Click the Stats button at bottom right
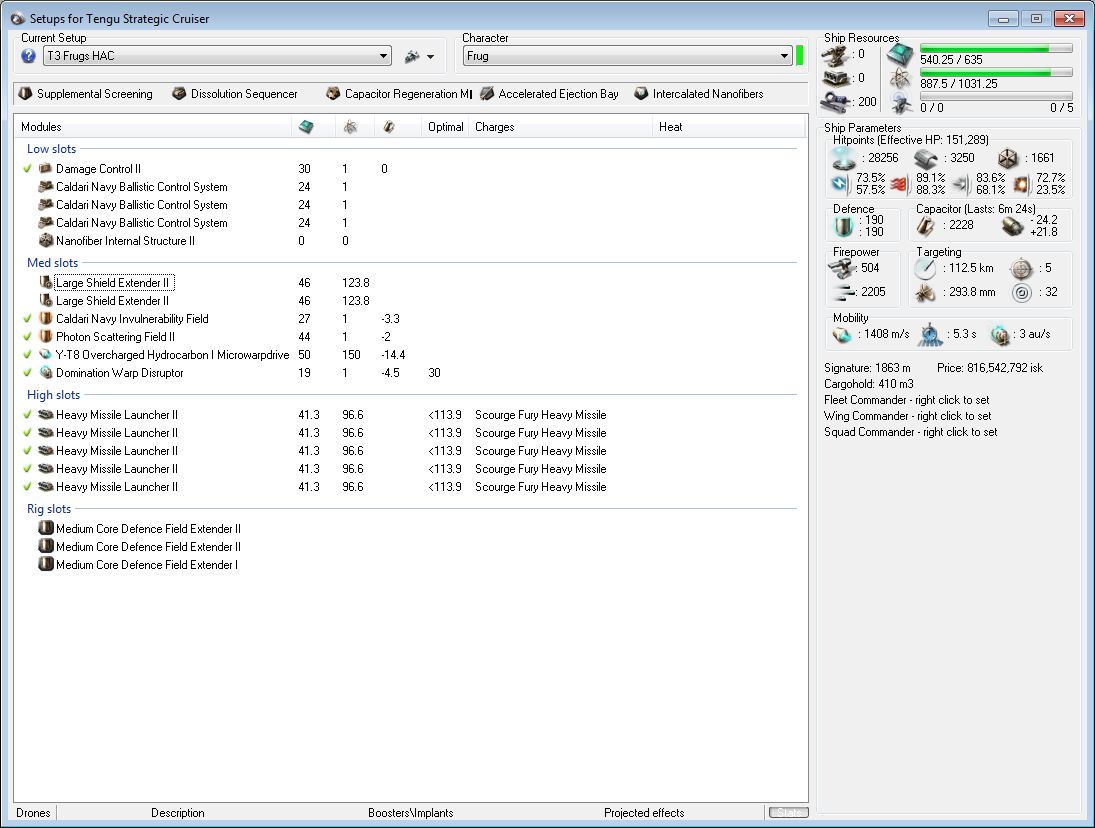This screenshot has height=828, width=1095. click(788, 813)
